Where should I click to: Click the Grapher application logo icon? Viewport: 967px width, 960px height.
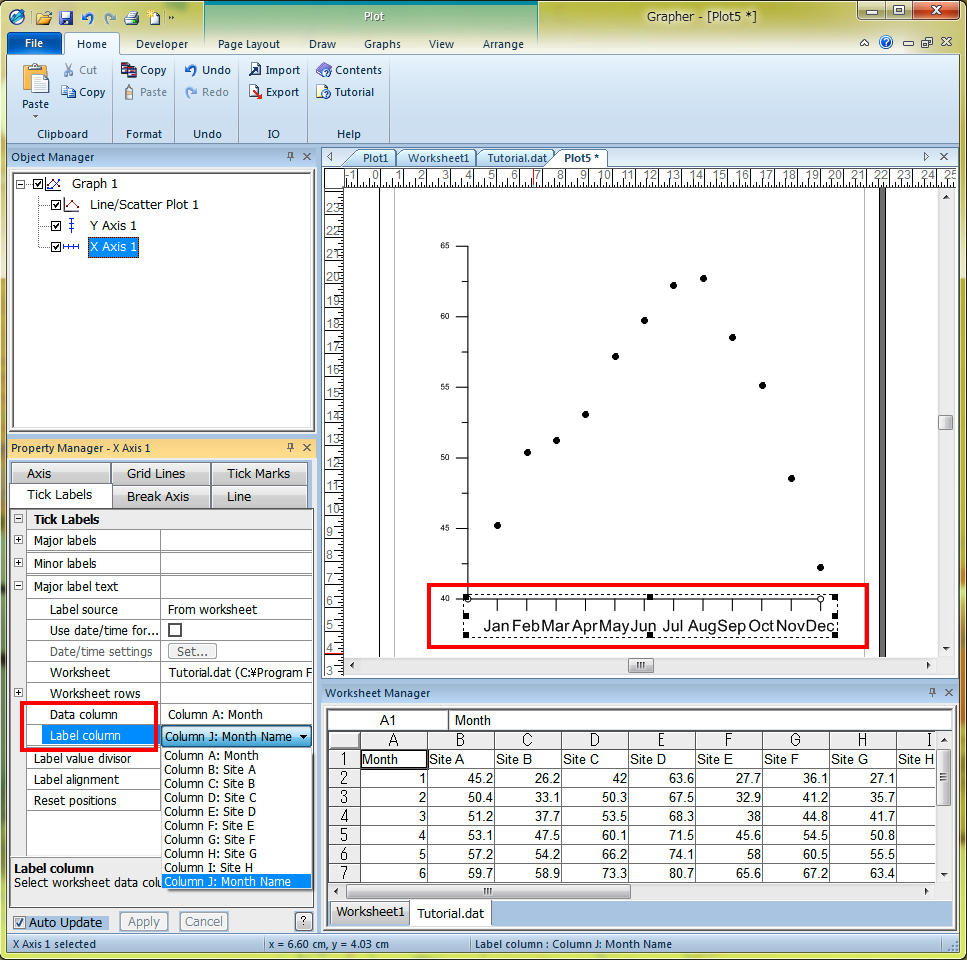pyautogui.click(x=17, y=17)
